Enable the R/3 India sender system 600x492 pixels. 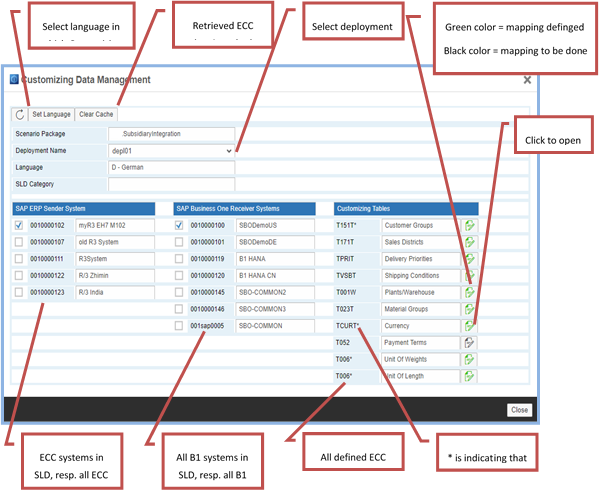pyautogui.click(x=19, y=292)
